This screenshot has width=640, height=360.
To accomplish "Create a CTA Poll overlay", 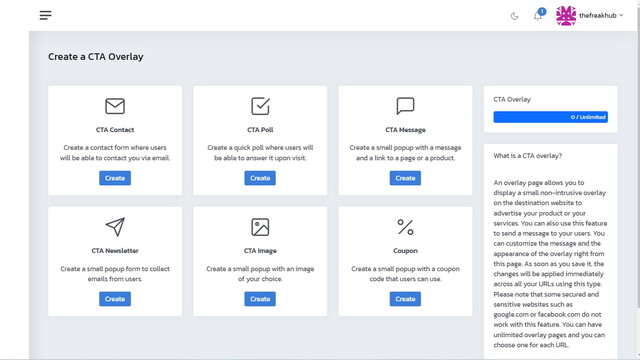I will (x=260, y=178).
